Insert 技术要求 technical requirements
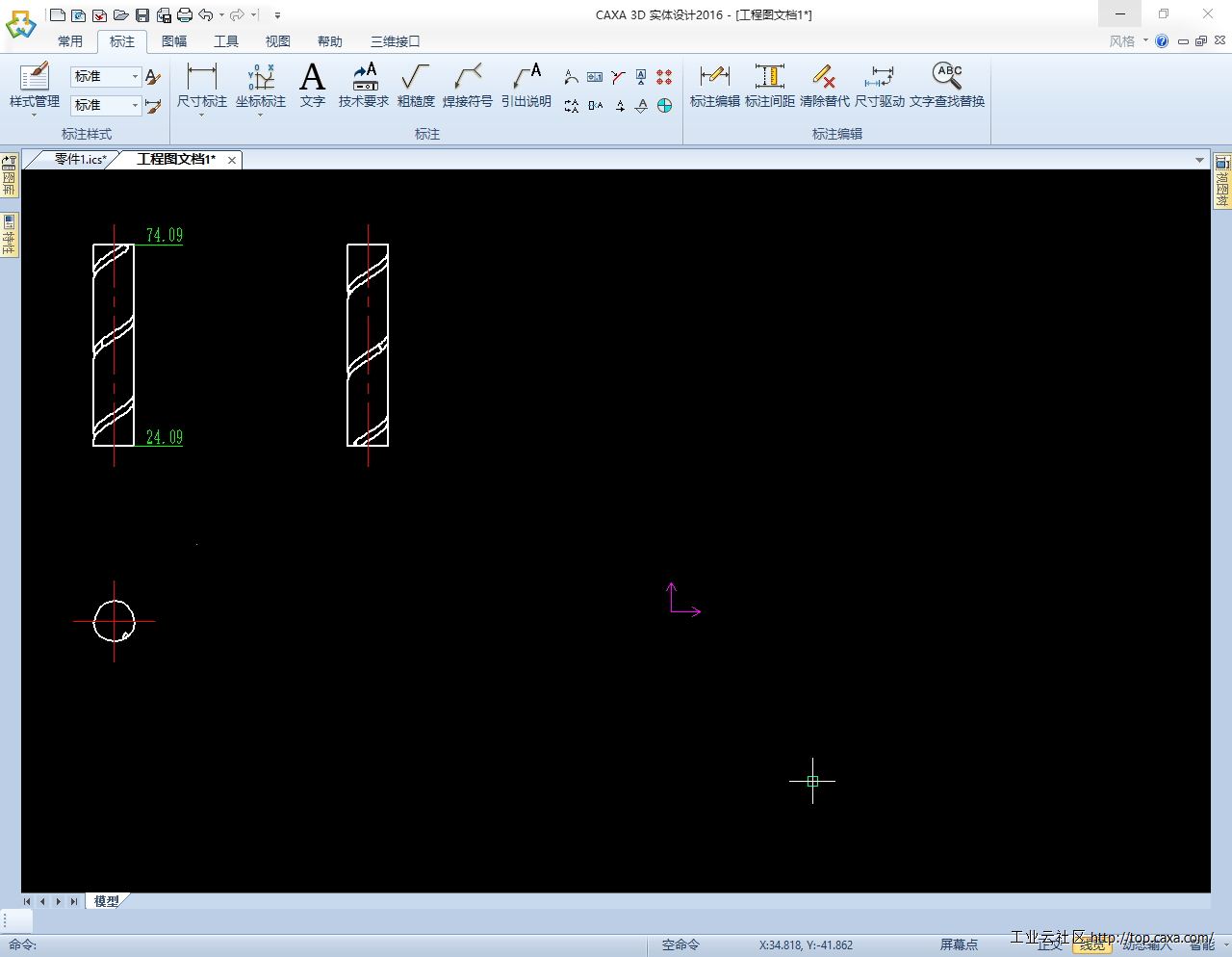The width and height of the screenshot is (1232, 957). [363, 85]
